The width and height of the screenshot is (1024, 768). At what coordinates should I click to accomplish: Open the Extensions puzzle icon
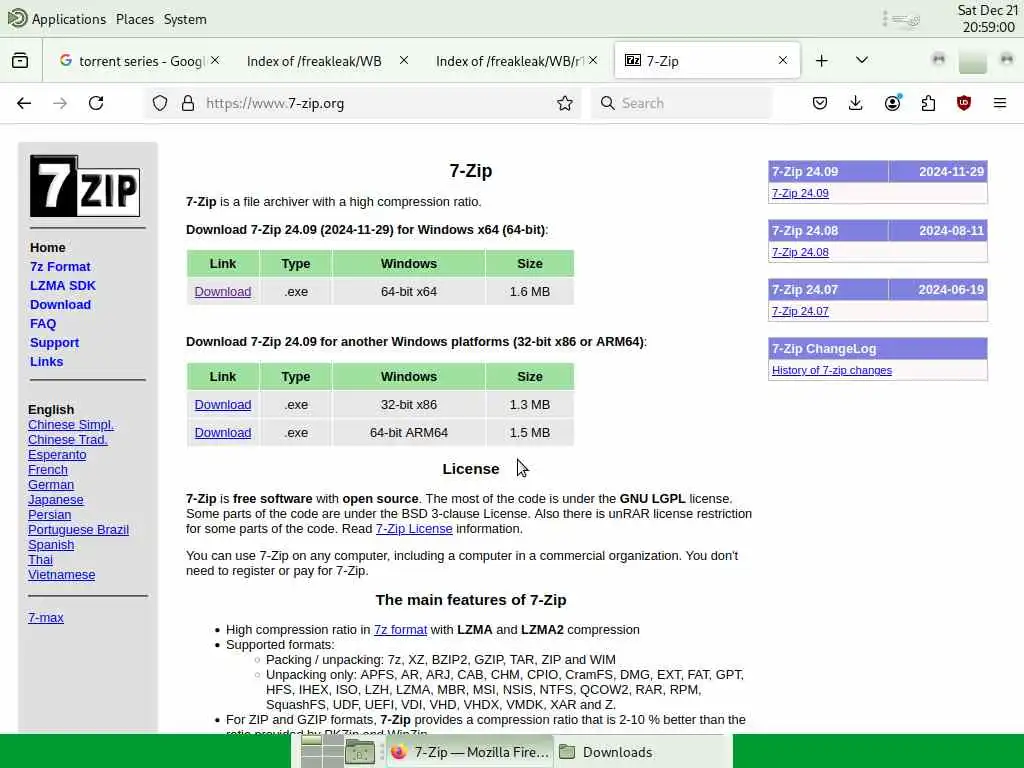(928, 103)
